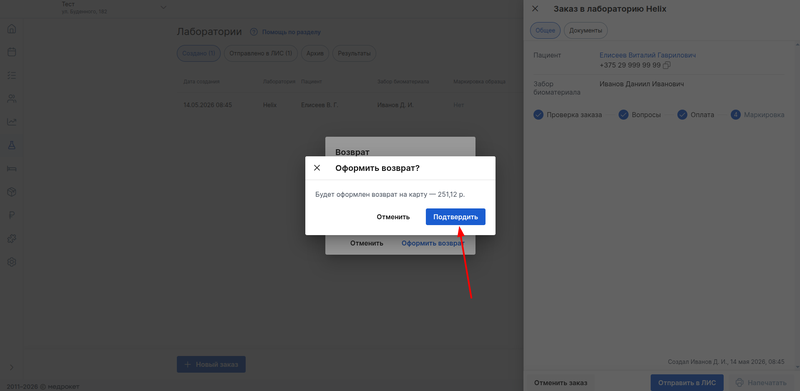Go to the 'Вопросы' step
The image size is (800, 391).
[640, 115]
